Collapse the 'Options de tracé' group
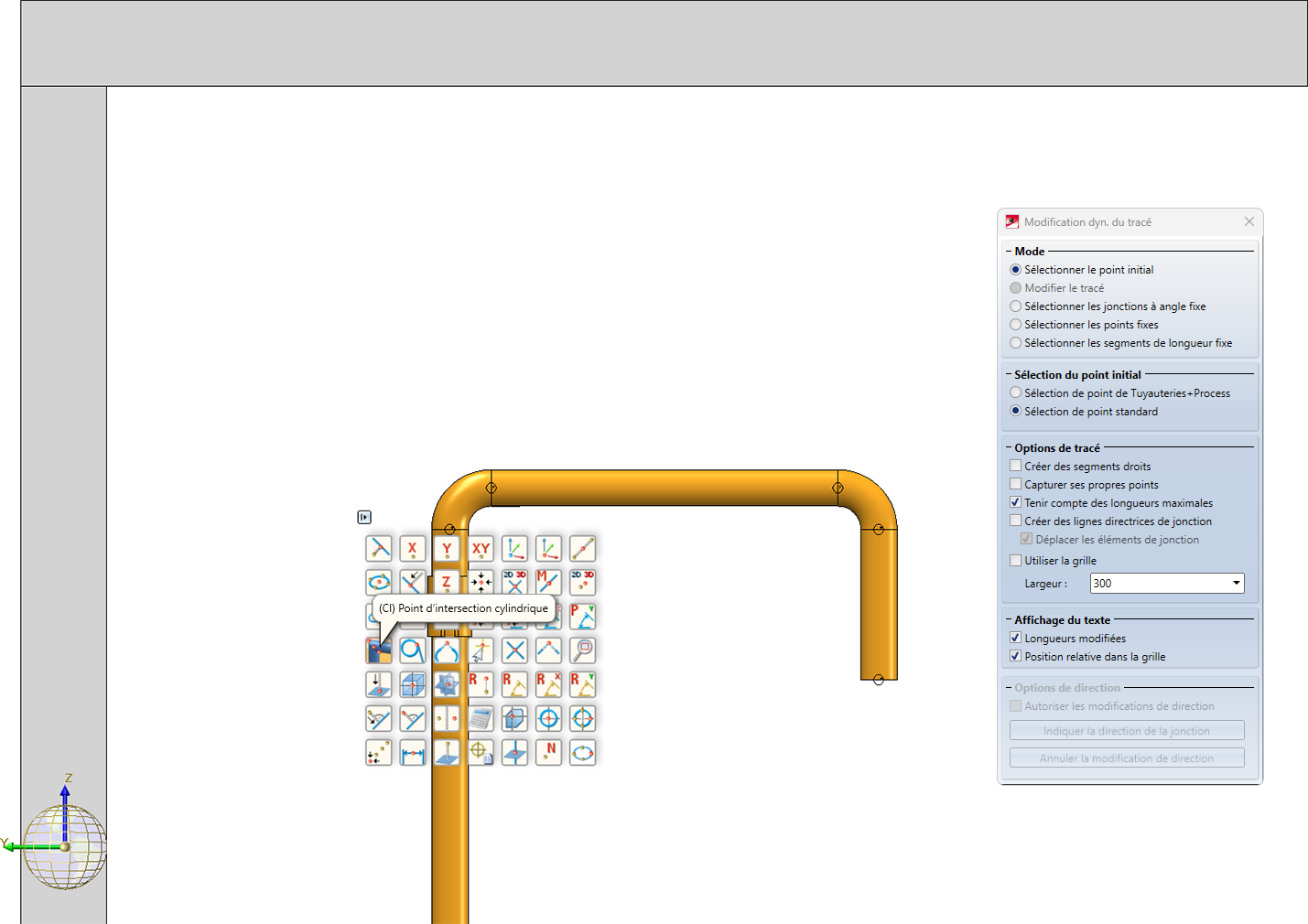The image size is (1308, 924). [x=1009, y=447]
